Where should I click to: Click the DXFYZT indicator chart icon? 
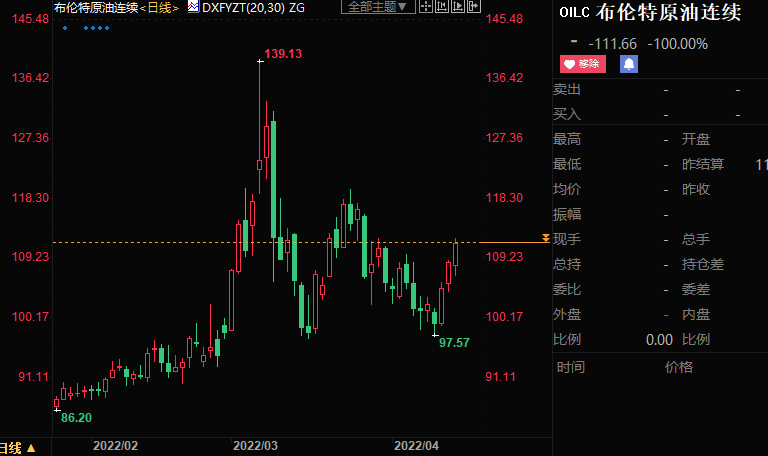coord(193,7)
